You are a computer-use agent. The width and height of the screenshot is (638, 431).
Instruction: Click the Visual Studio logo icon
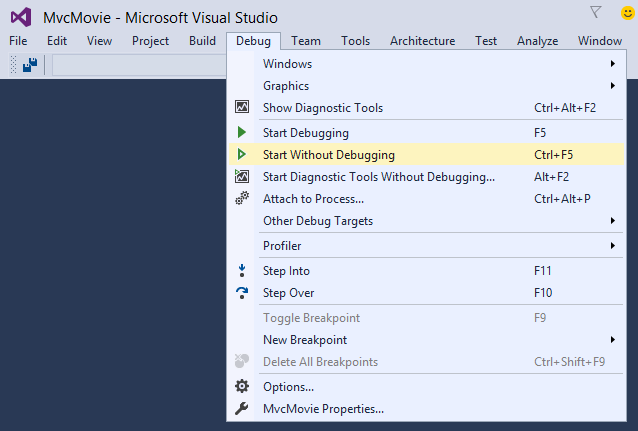coord(21,17)
